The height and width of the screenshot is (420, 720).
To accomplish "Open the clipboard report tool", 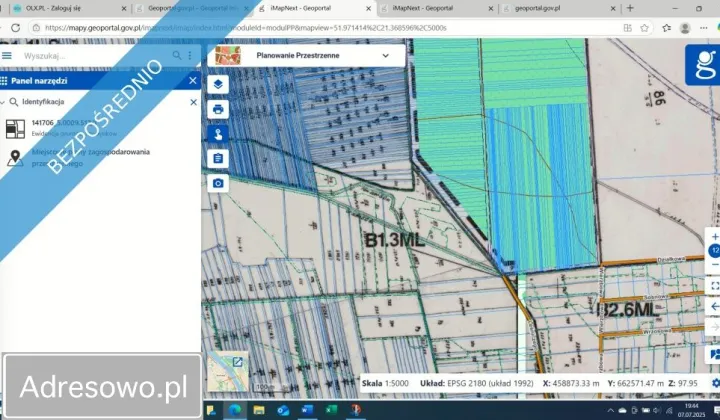I will pos(219,158).
